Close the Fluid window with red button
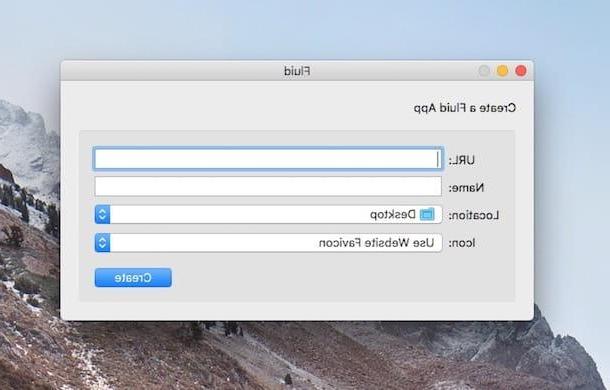This screenshot has width=610, height=390. click(x=521, y=71)
